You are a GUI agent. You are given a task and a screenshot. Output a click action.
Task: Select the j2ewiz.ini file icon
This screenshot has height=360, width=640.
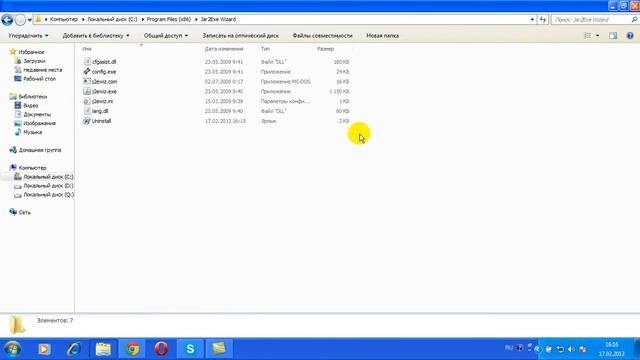point(87,101)
